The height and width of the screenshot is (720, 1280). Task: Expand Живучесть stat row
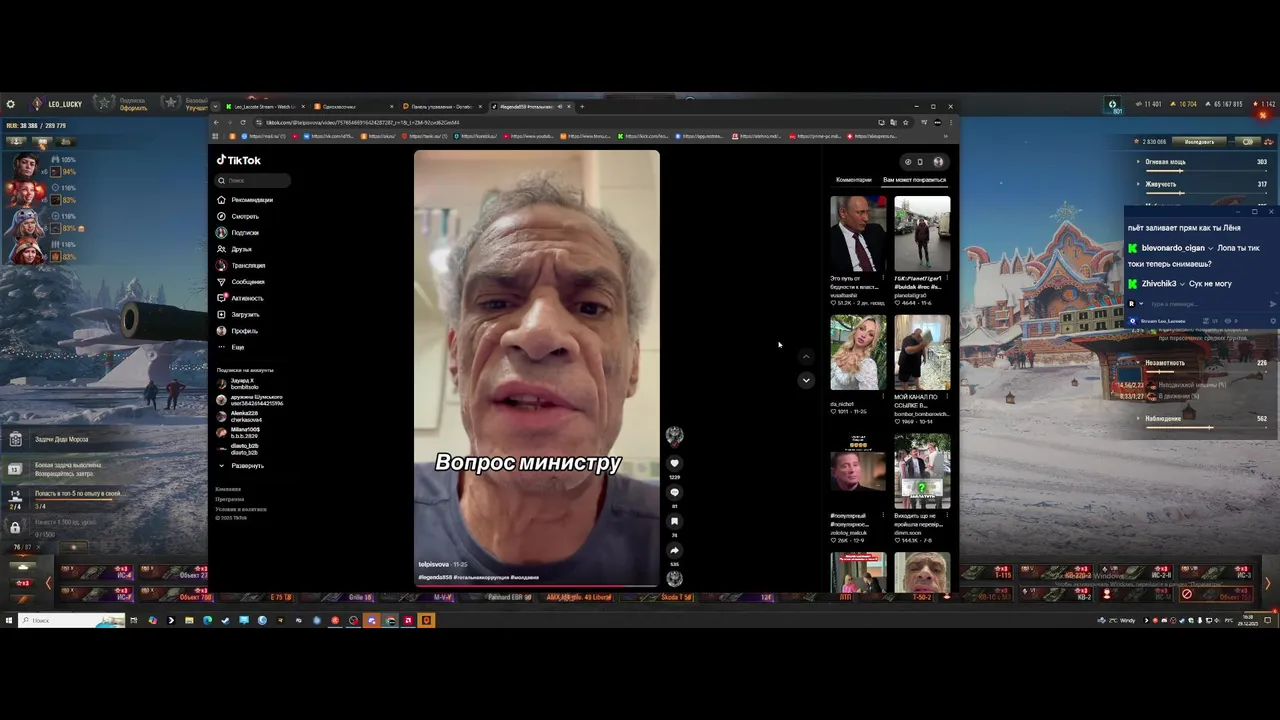pos(1201,184)
